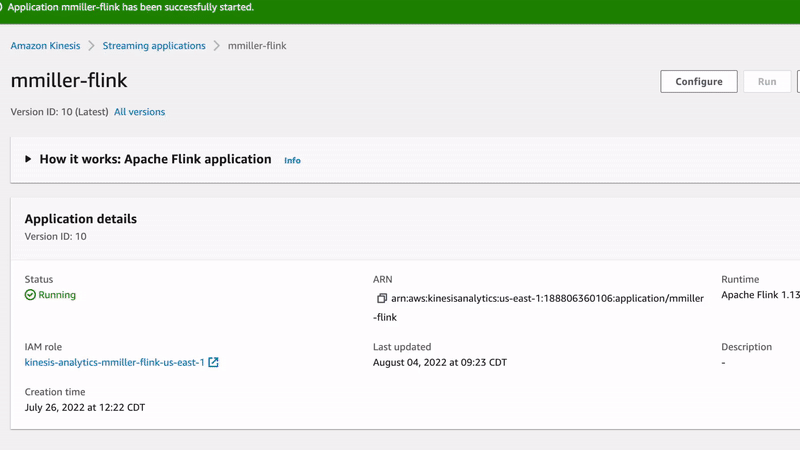Click the Running status text
Screen dimensions: 800x450
tap(57, 295)
